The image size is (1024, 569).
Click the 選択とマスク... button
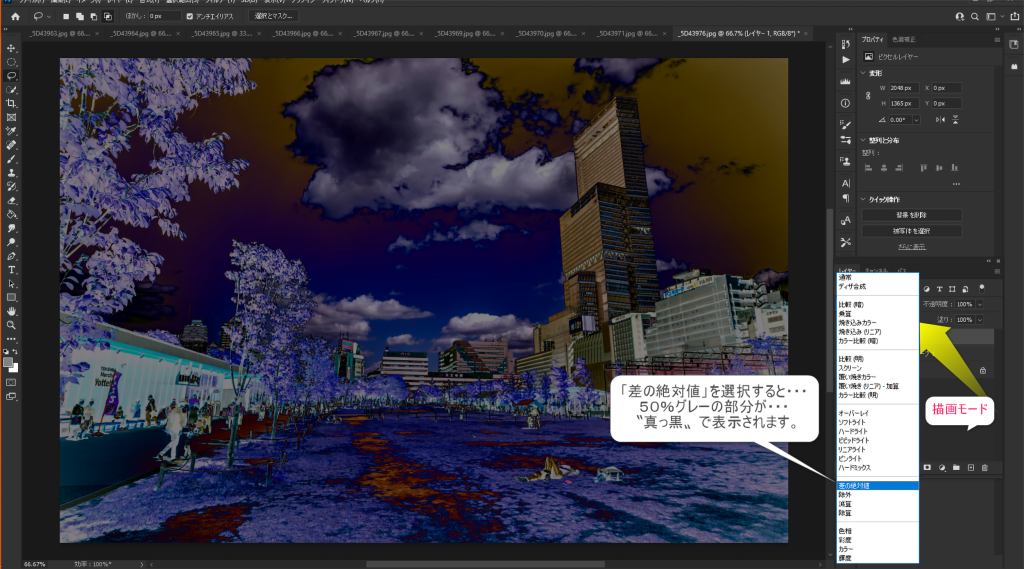(x=274, y=16)
